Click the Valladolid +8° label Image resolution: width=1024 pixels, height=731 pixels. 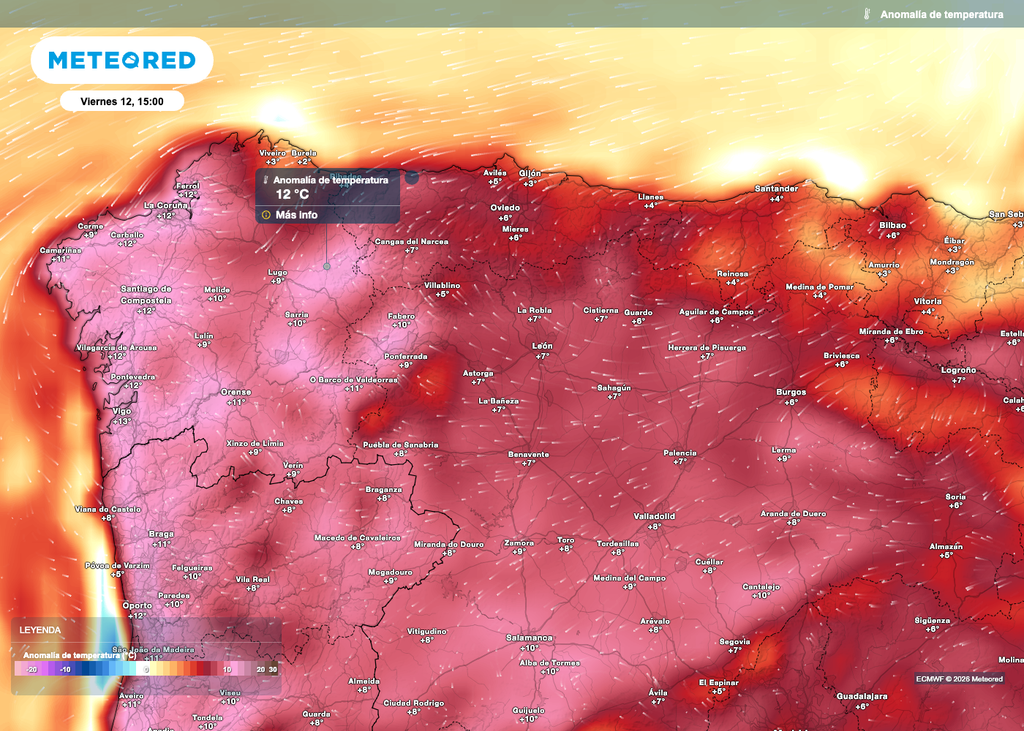pyautogui.click(x=654, y=521)
